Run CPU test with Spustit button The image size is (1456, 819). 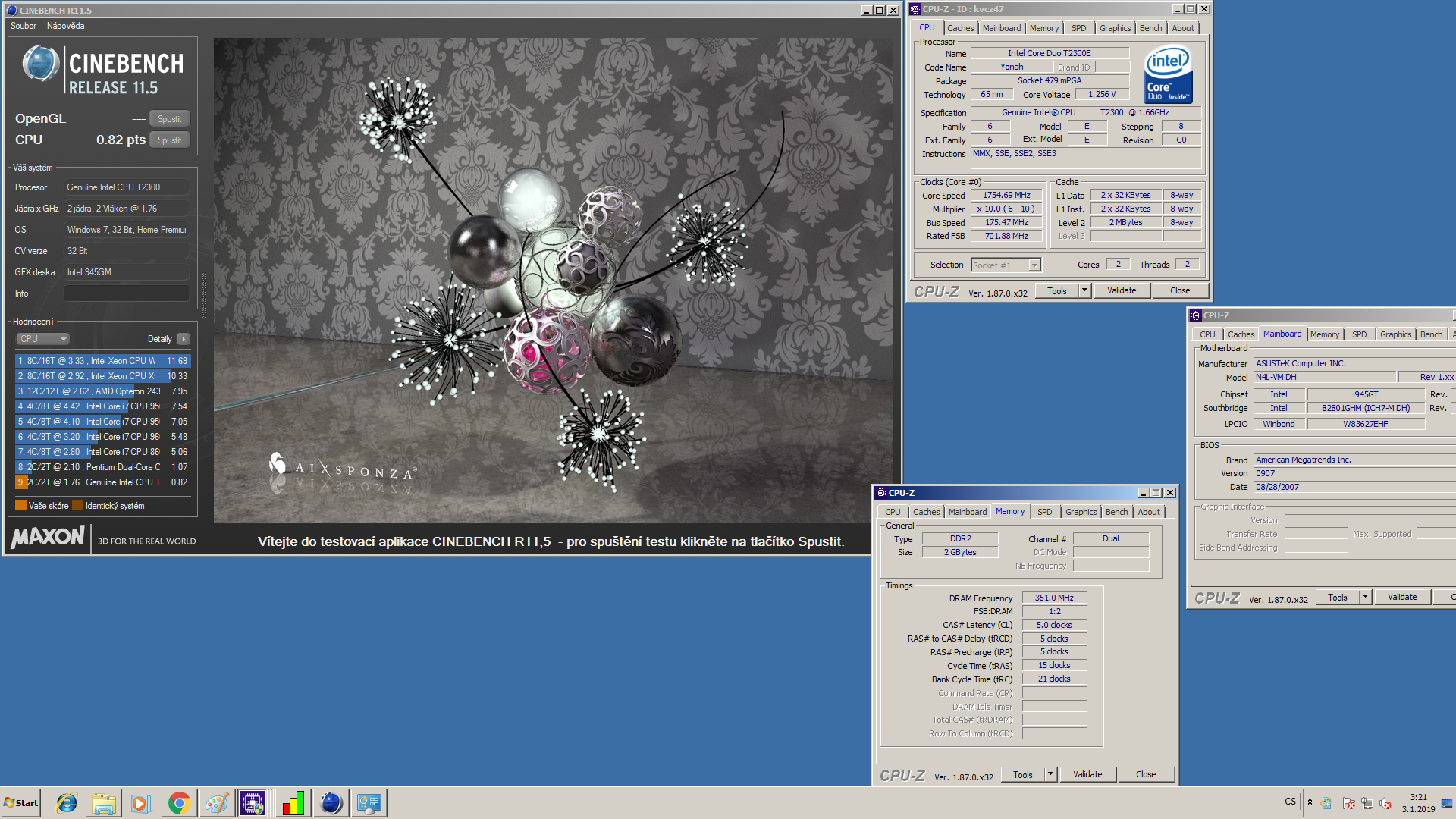(169, 140)
